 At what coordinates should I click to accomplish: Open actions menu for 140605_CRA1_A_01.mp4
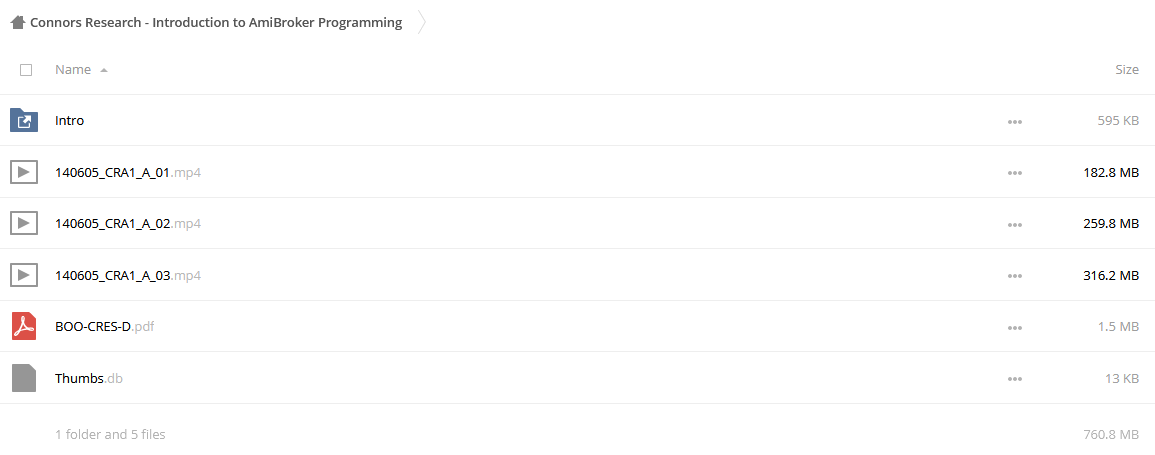pos(1014,173)
